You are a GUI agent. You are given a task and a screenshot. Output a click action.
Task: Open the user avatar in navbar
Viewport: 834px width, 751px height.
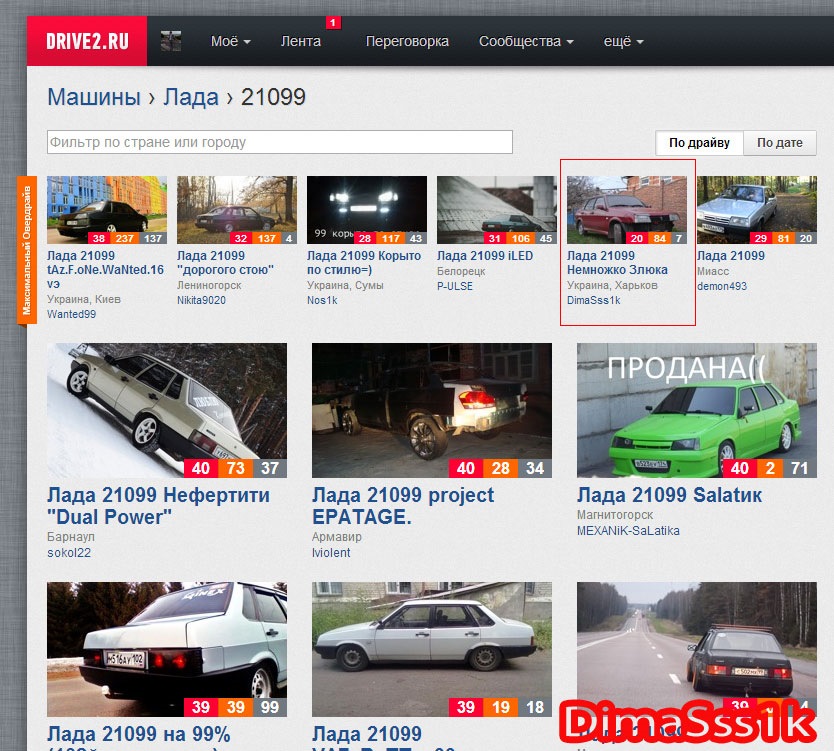(x=171, y=41)
